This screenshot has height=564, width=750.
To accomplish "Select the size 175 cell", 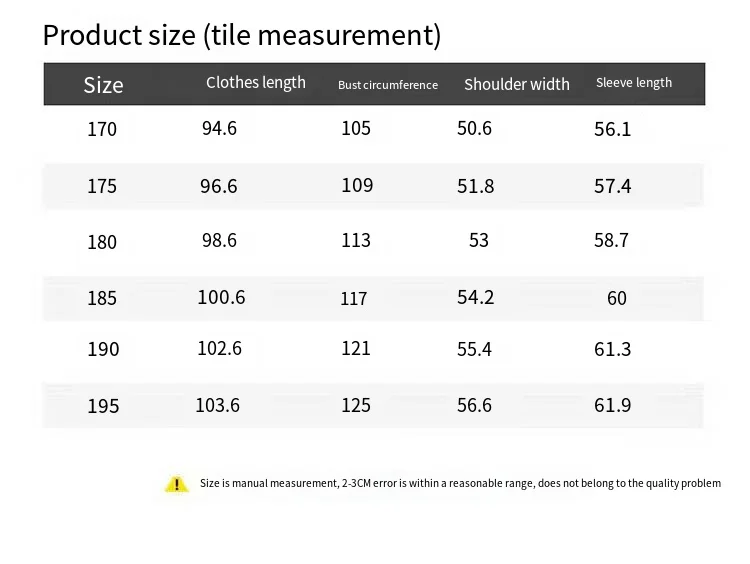I will click(102, 186).
